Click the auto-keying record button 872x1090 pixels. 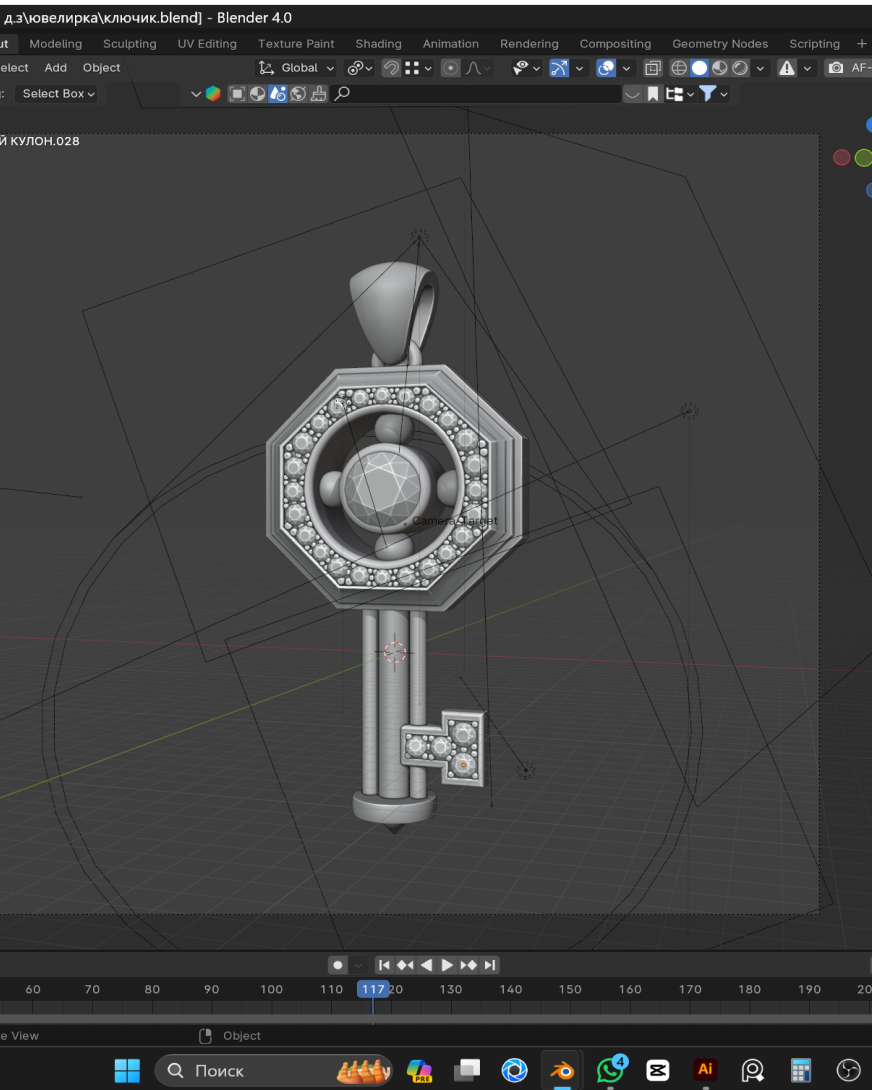(338, 965)
